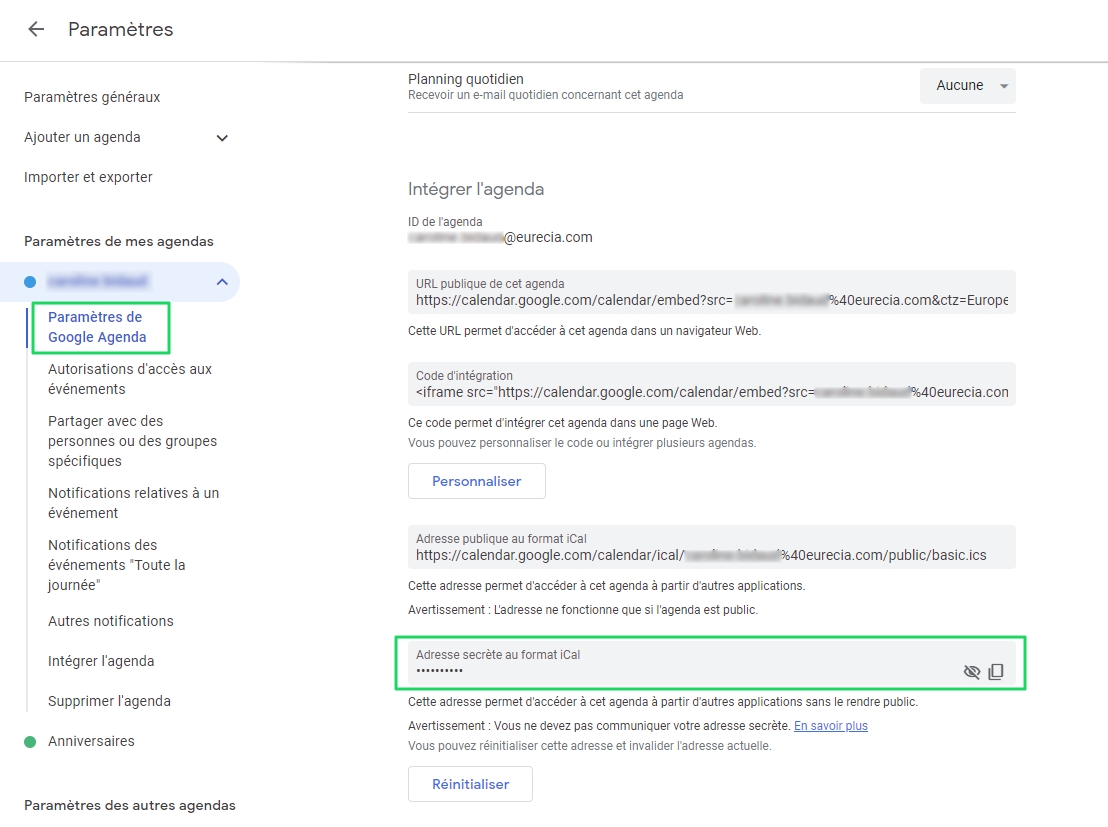Open 'Notifications relatives à un événement'
Viewport: 1108px width, 827px height.
[134, 503]
